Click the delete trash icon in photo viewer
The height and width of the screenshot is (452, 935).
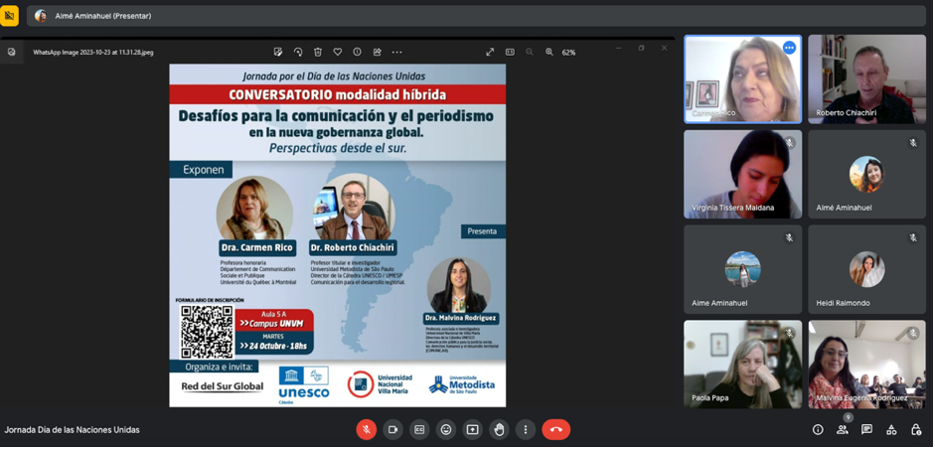[x=318, y=52]
